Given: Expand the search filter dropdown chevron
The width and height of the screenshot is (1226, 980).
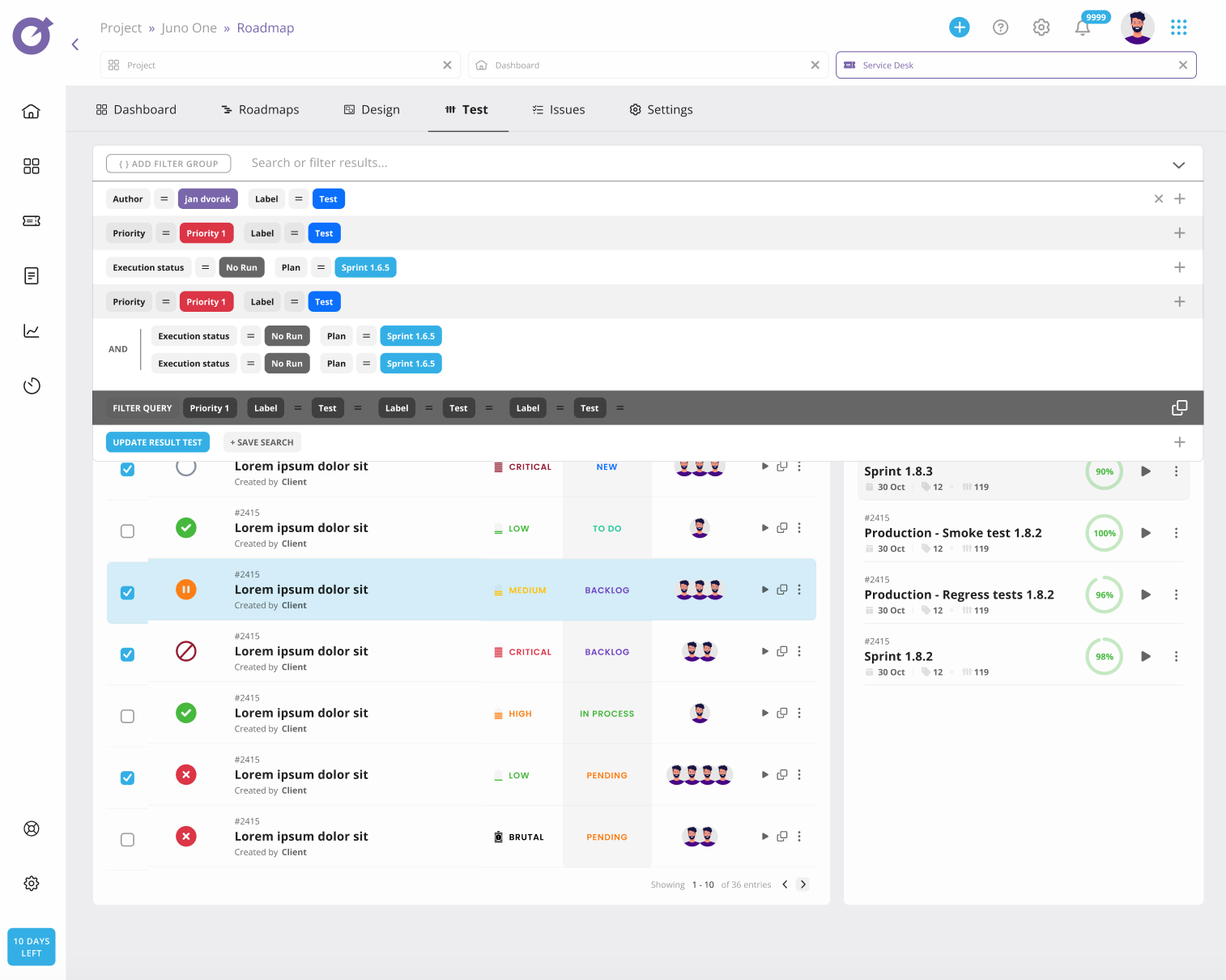Looking at the screenshot, I should click(x=1179, y=165).
